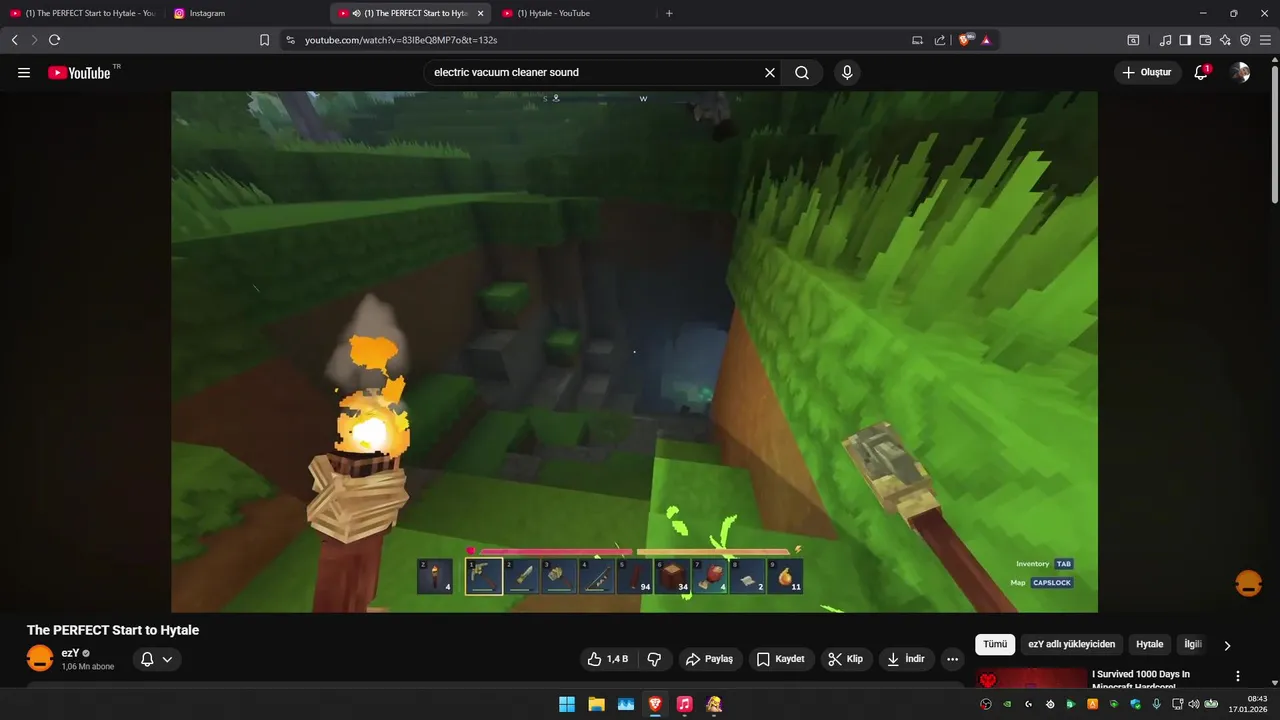Click the browser address bar URL
The height and width of the screenshot is (720, 1280).
pyautogui.click(x=401, y=40)
